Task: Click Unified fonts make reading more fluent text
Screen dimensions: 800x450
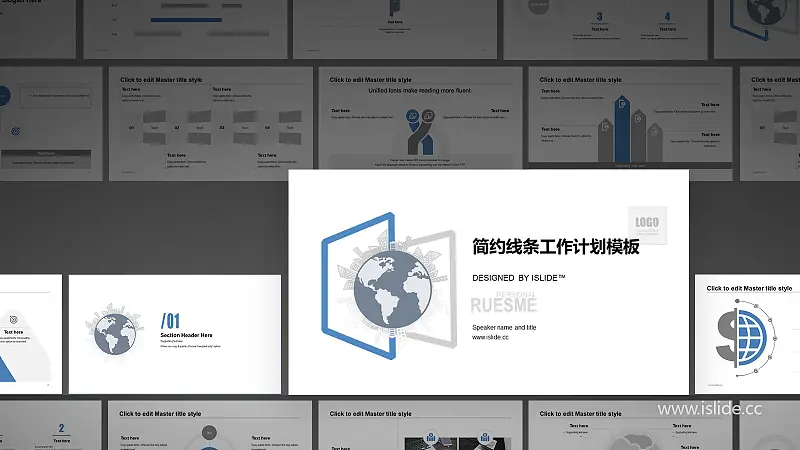Action: (x=420, y=90)
